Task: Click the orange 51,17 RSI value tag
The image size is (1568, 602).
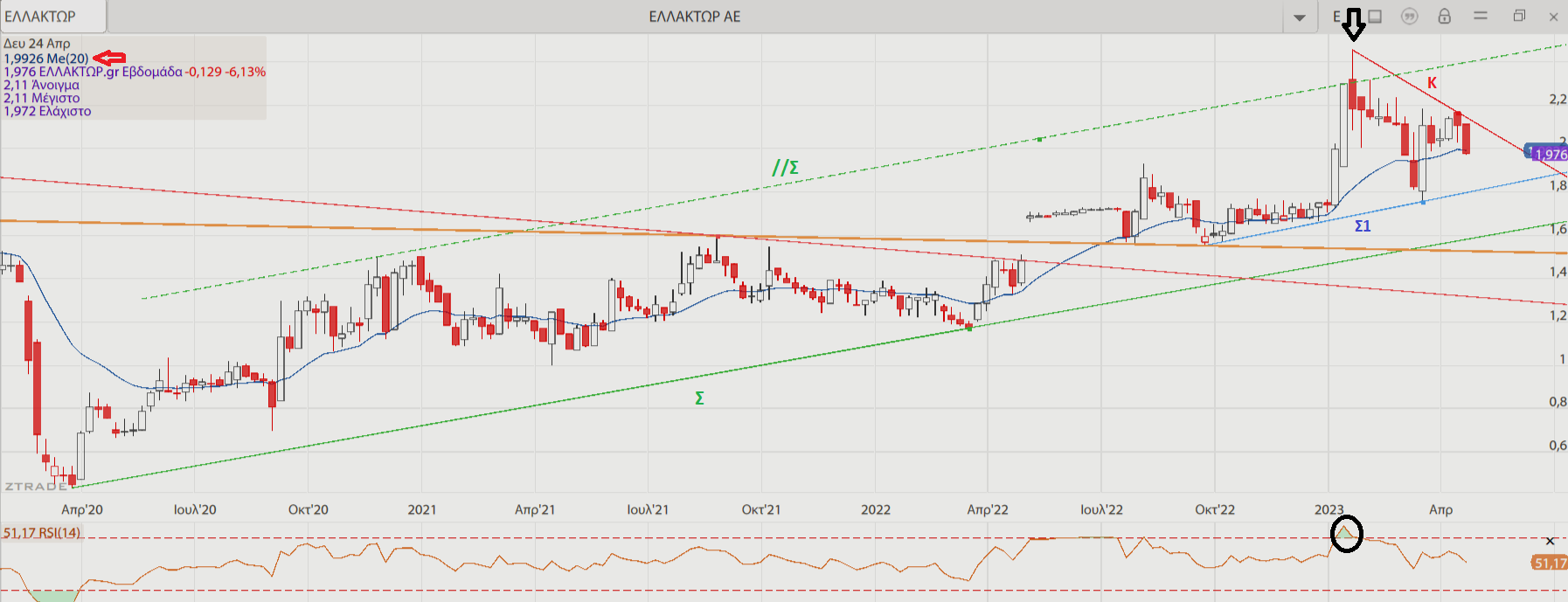Action: pos(1550,563)
